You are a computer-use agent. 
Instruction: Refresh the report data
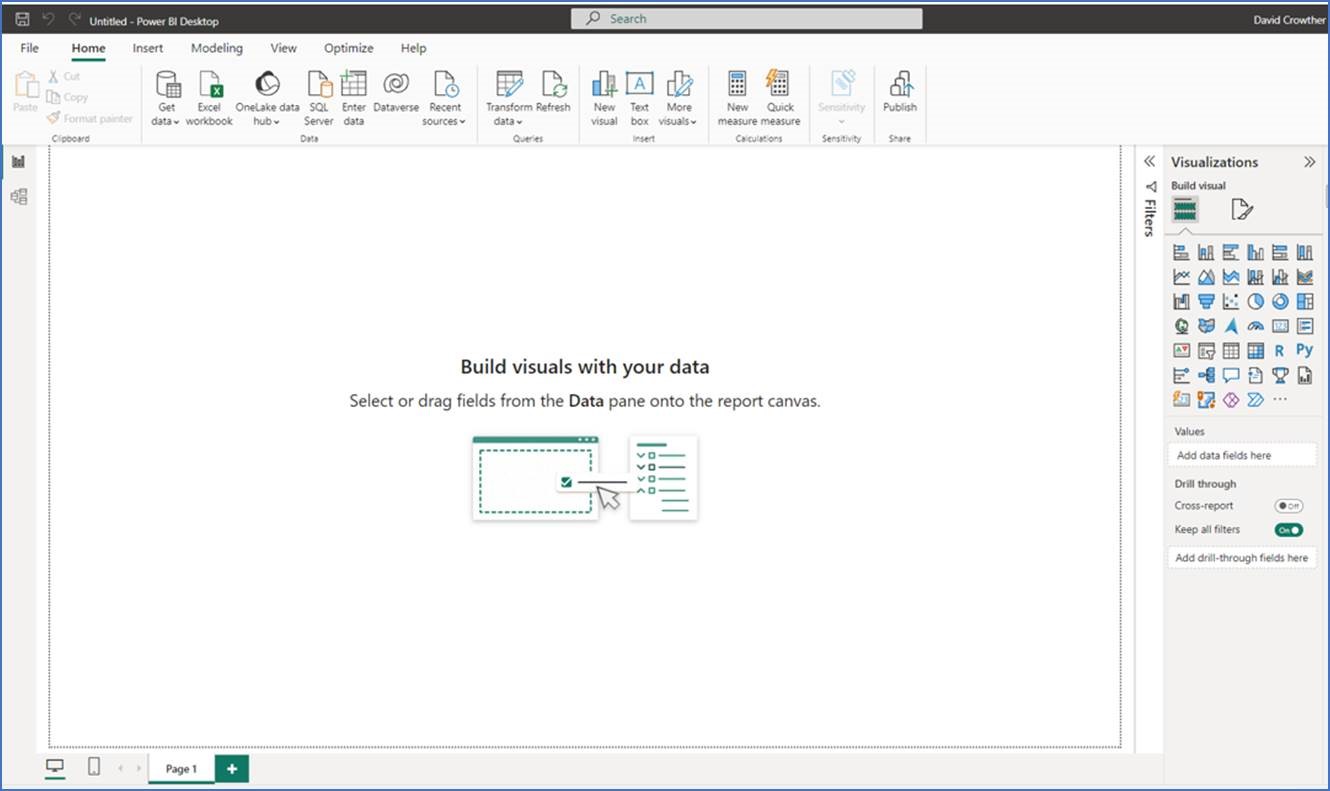pos(553,92)
